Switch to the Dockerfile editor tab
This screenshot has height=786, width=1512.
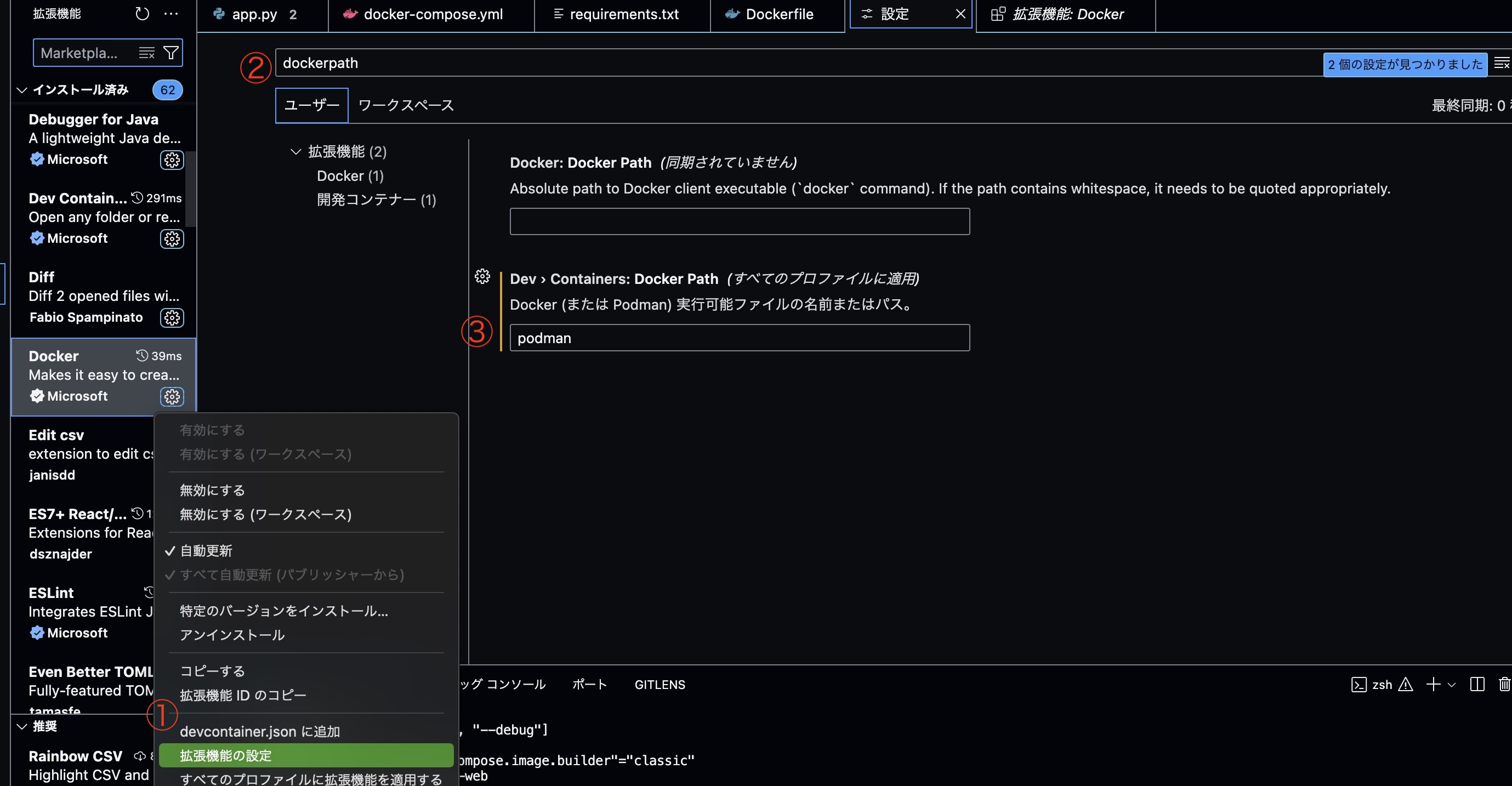(781, 14)
